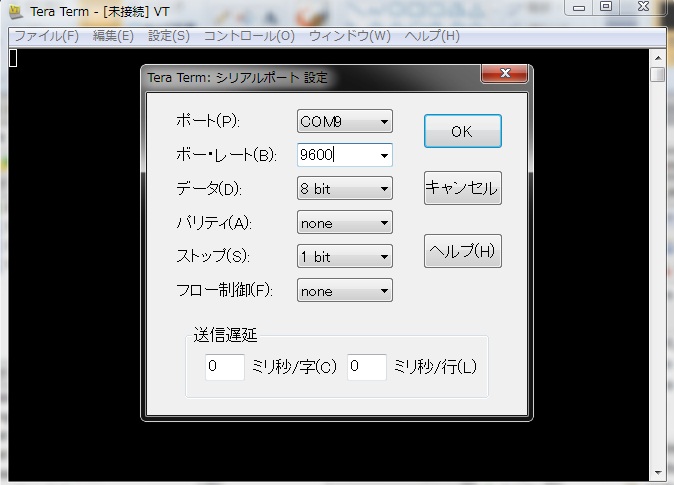Expand the フロー制御(F) none dropdown
Viewport: 674px width, 485px height.
[345, 290]
